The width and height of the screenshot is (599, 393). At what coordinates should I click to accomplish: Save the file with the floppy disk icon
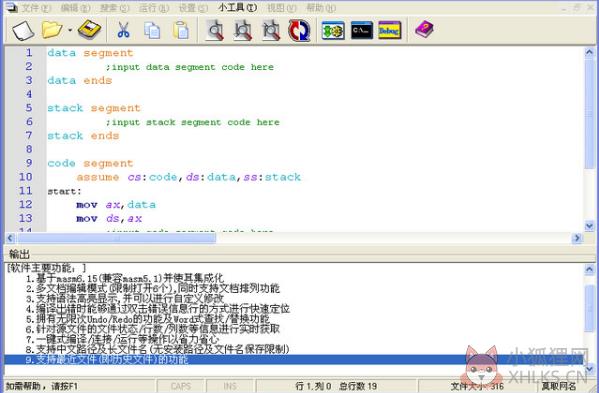[89, 30]
